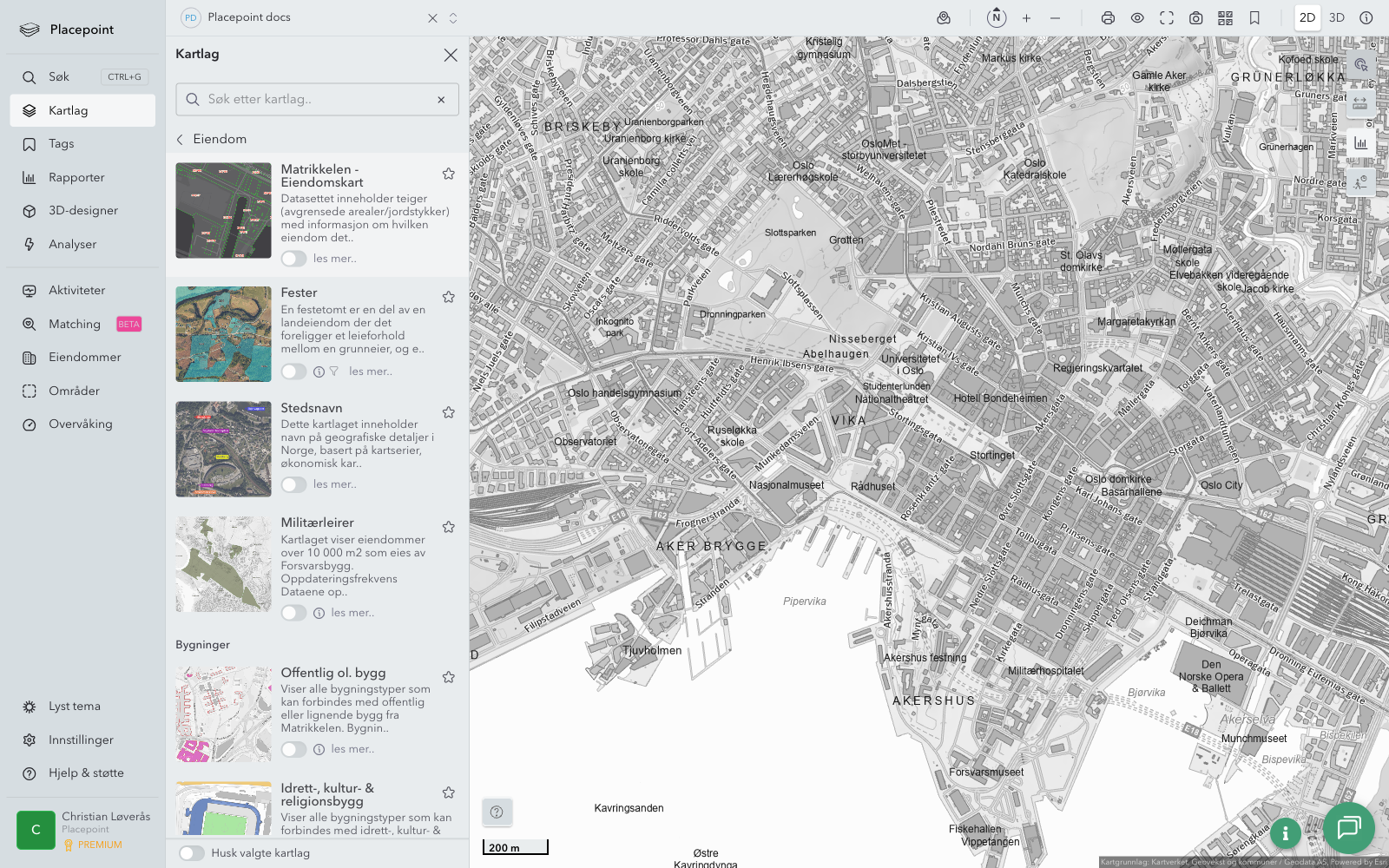Favorite the Fester layer with star
The height and width of the screenshot is (868, 1389).
(449, 297)
